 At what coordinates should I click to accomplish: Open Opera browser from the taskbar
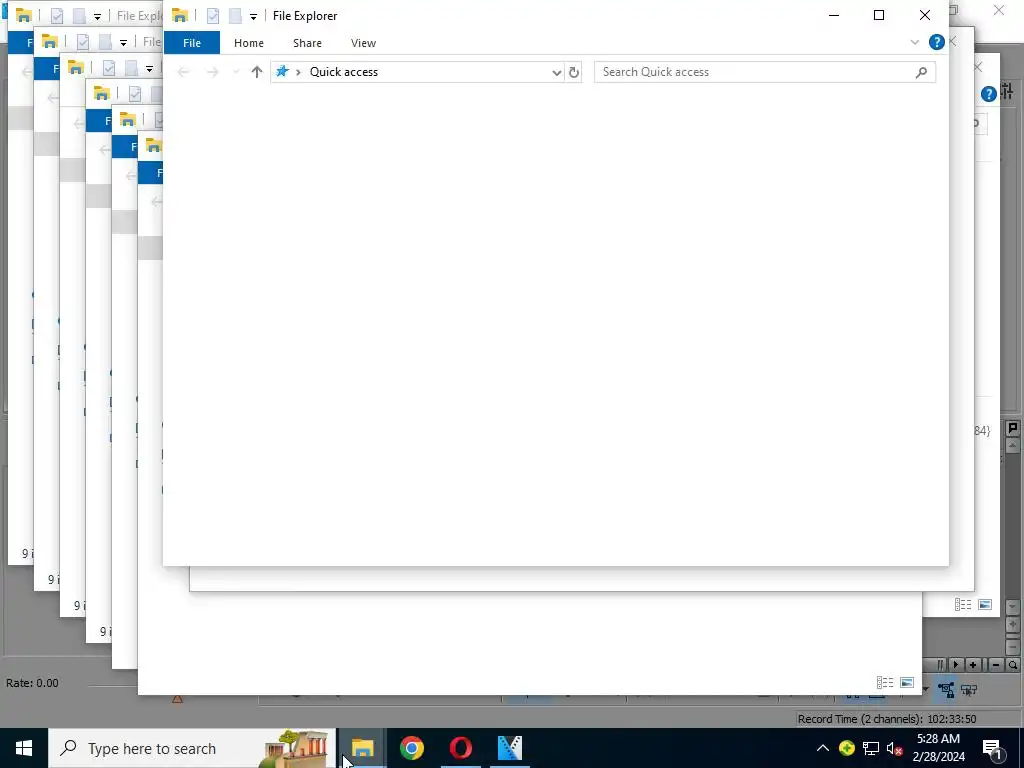click(x=460, y=748)
